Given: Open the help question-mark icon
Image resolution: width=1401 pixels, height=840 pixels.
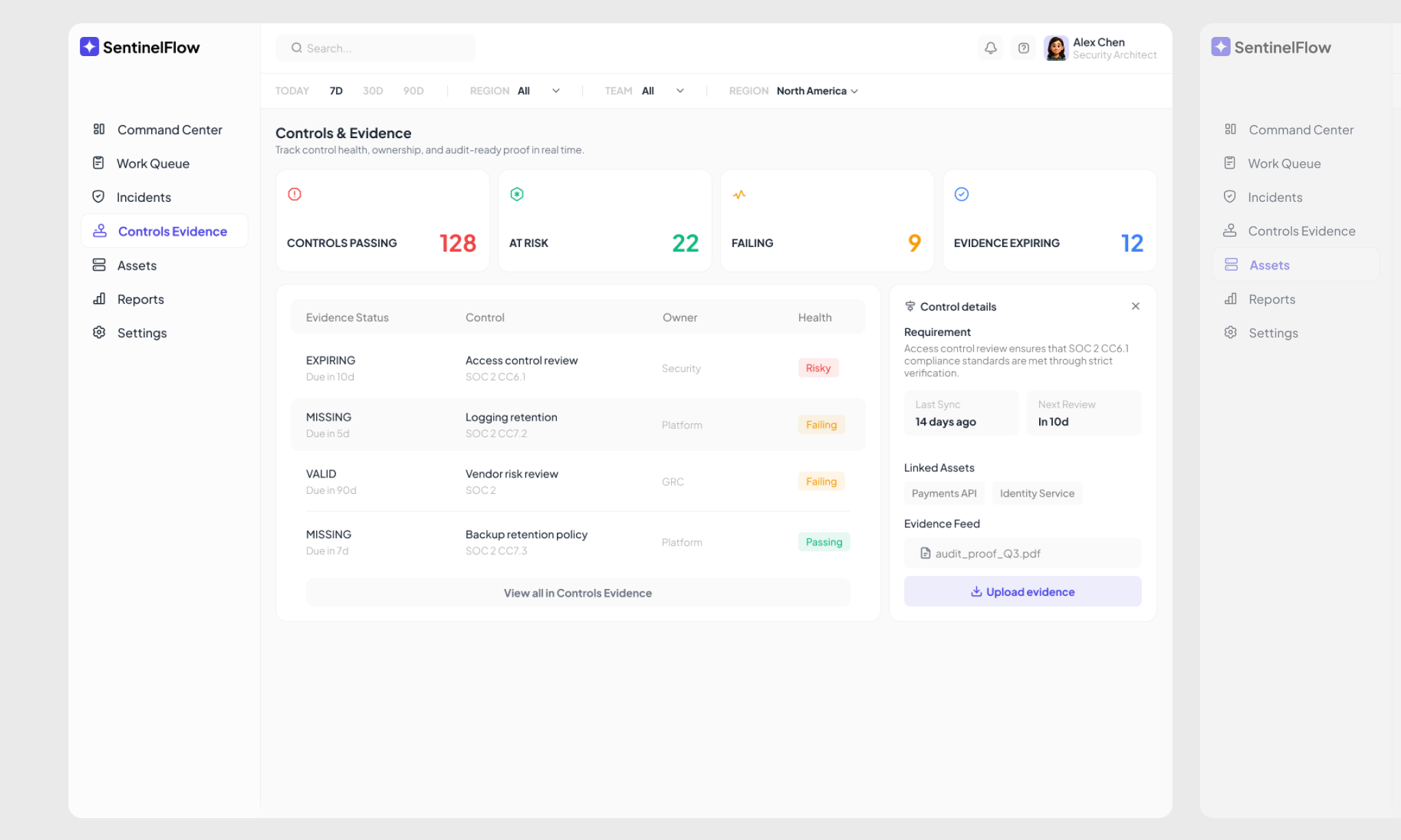Looking at the screenshot, I should [1023, 48].
